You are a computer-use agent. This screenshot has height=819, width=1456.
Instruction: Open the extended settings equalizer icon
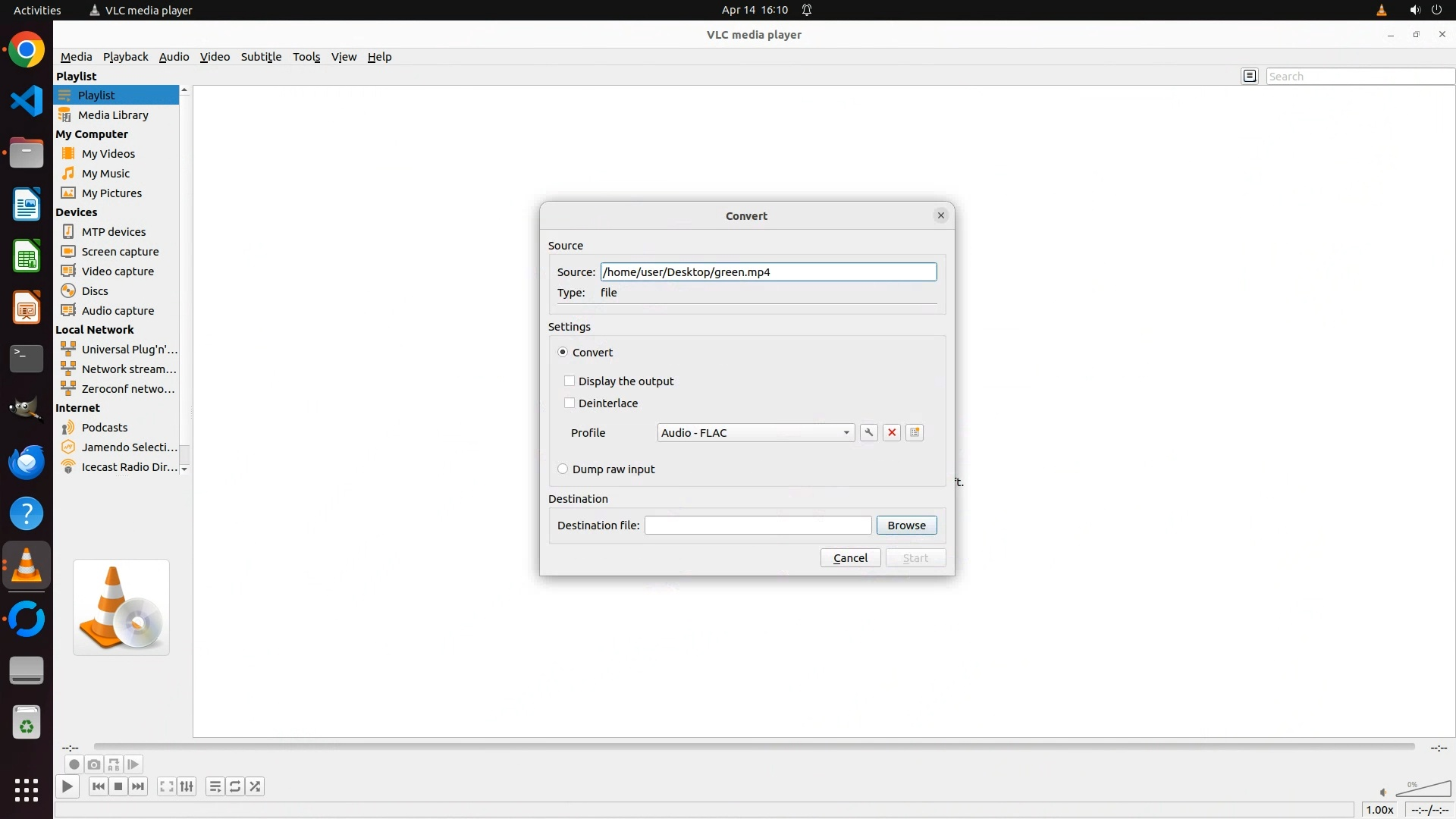(x=187, y=786)
